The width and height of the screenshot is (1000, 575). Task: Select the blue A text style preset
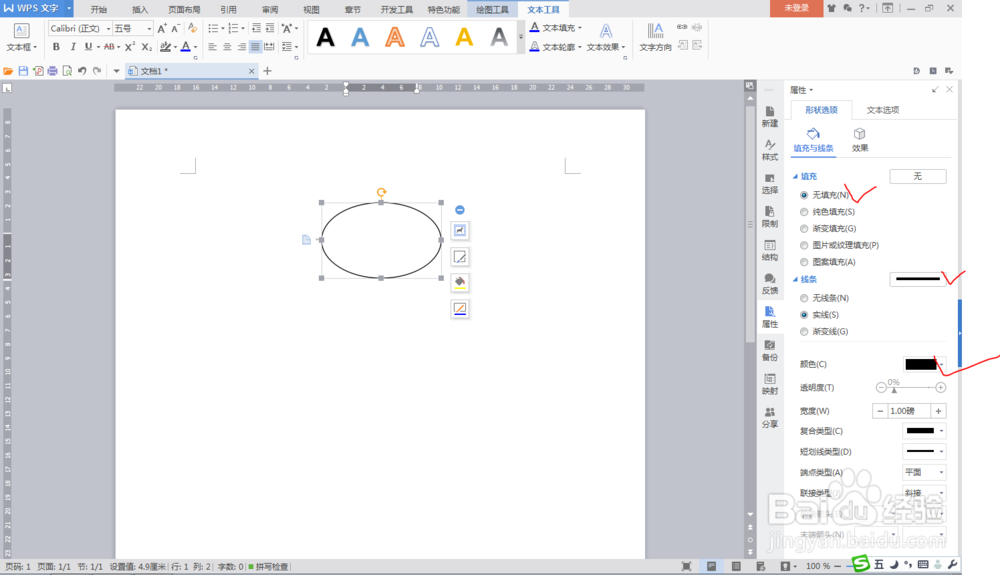(360, 38)
